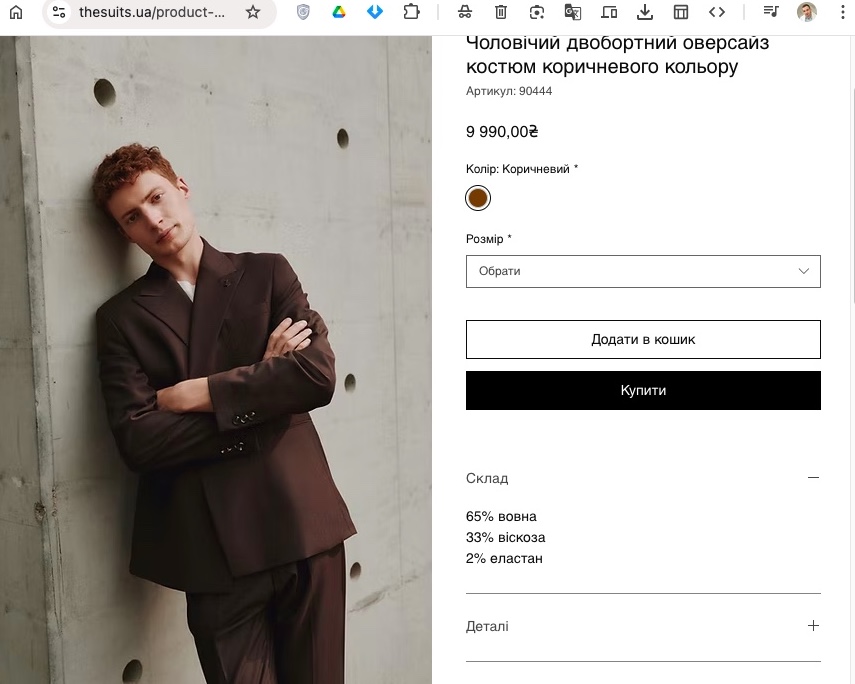The image size is (855, 684).
Task: Open the site information icon in address bar
Action: point(59,12)
